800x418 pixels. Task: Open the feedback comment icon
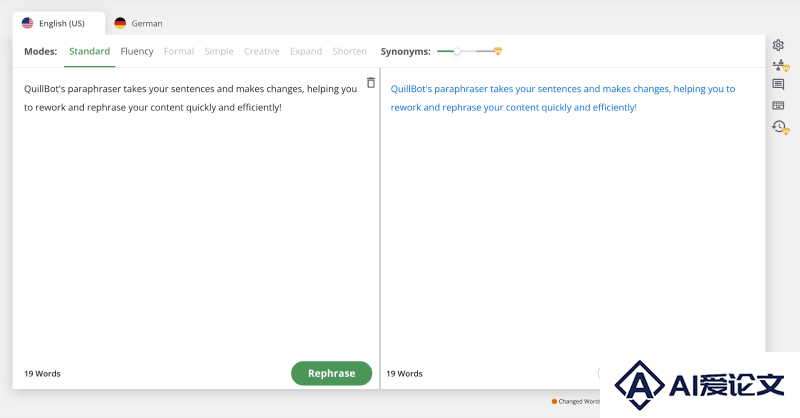point(778,84)
